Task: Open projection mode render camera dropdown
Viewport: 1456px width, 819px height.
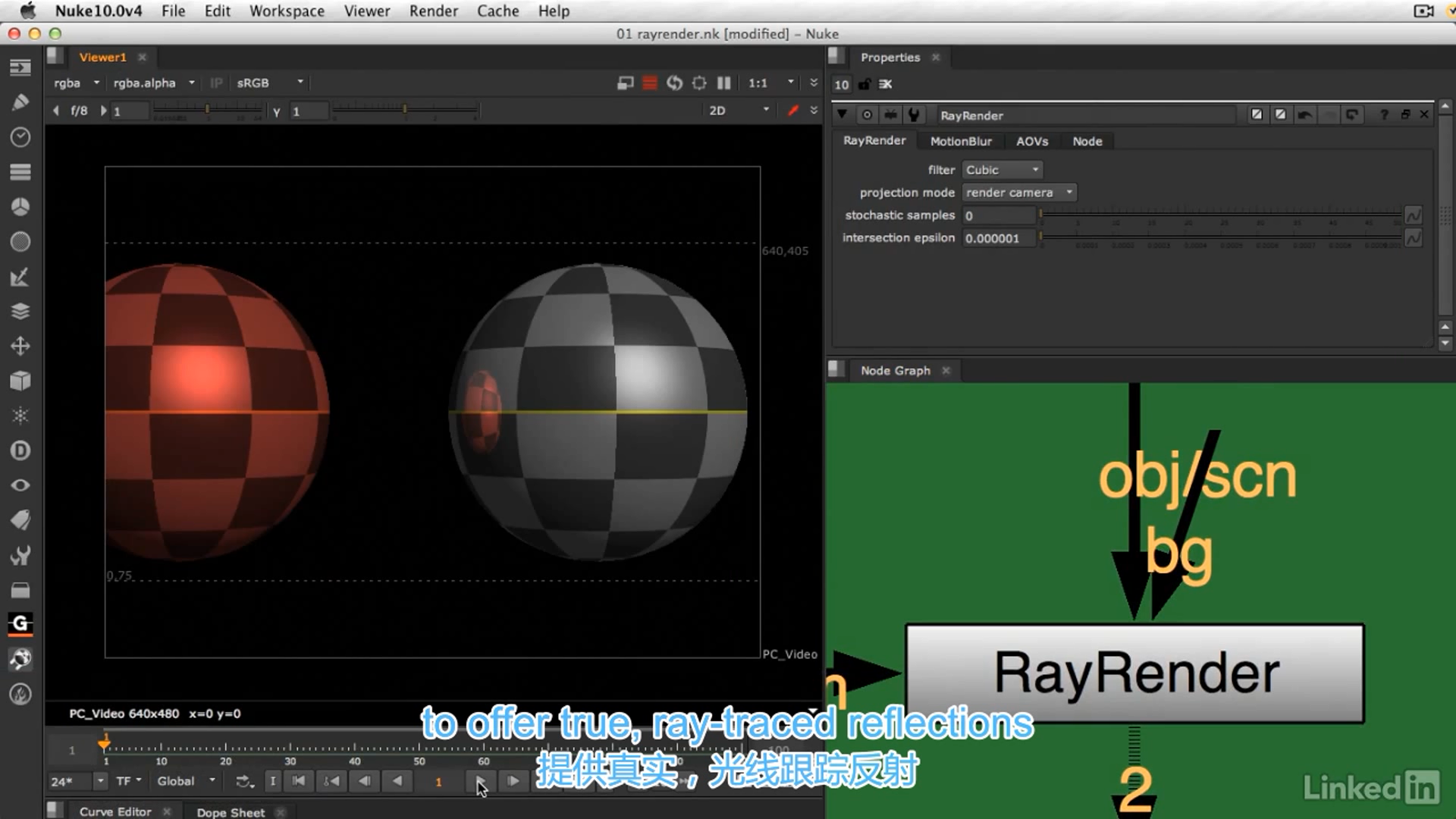Action: tap(1018, 193)
